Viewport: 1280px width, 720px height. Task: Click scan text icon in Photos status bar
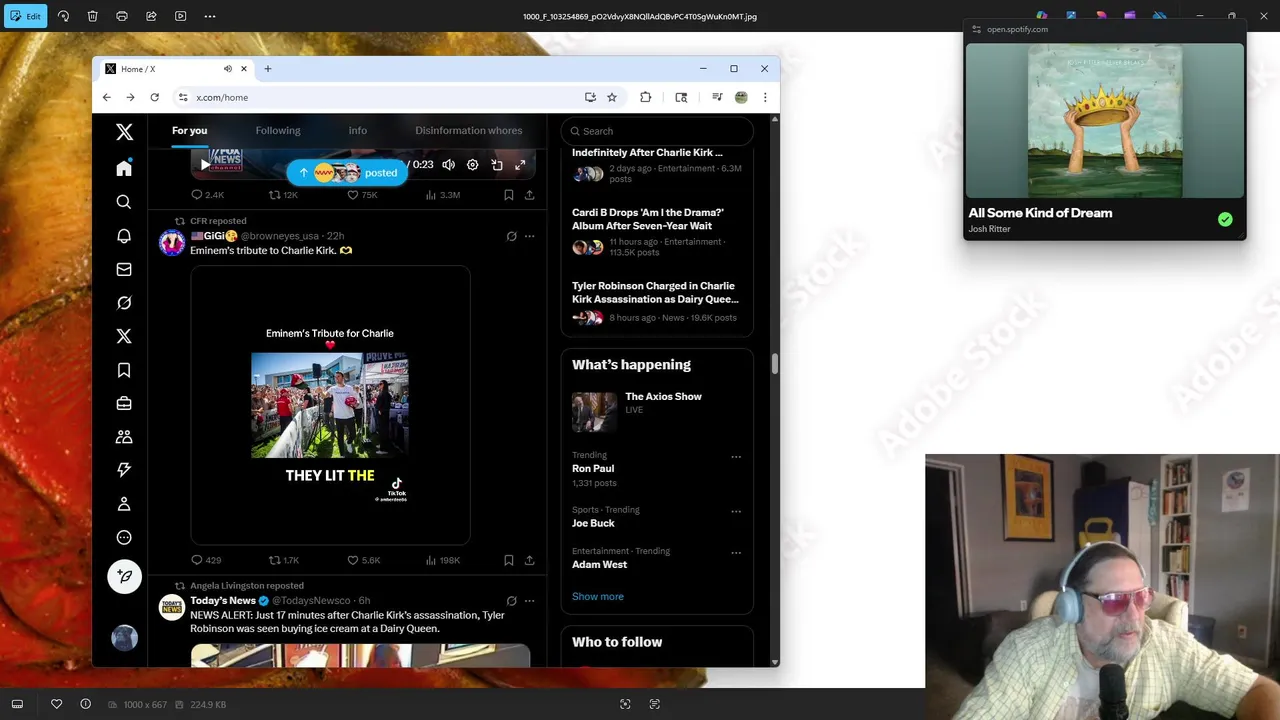pyautogui.click(x=655, y=704)
